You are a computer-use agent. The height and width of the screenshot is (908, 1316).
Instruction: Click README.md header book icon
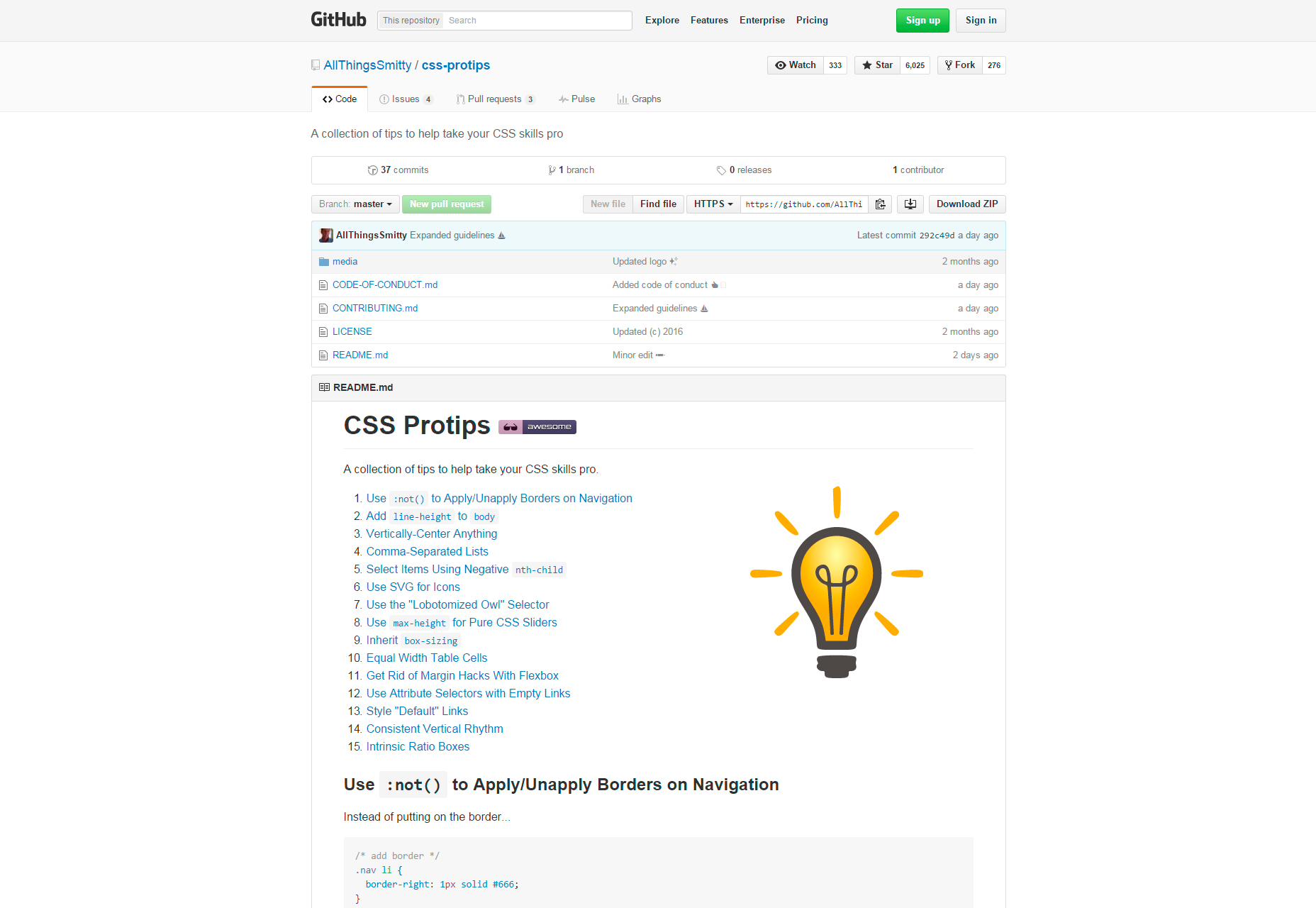click(x=324, y=387)
